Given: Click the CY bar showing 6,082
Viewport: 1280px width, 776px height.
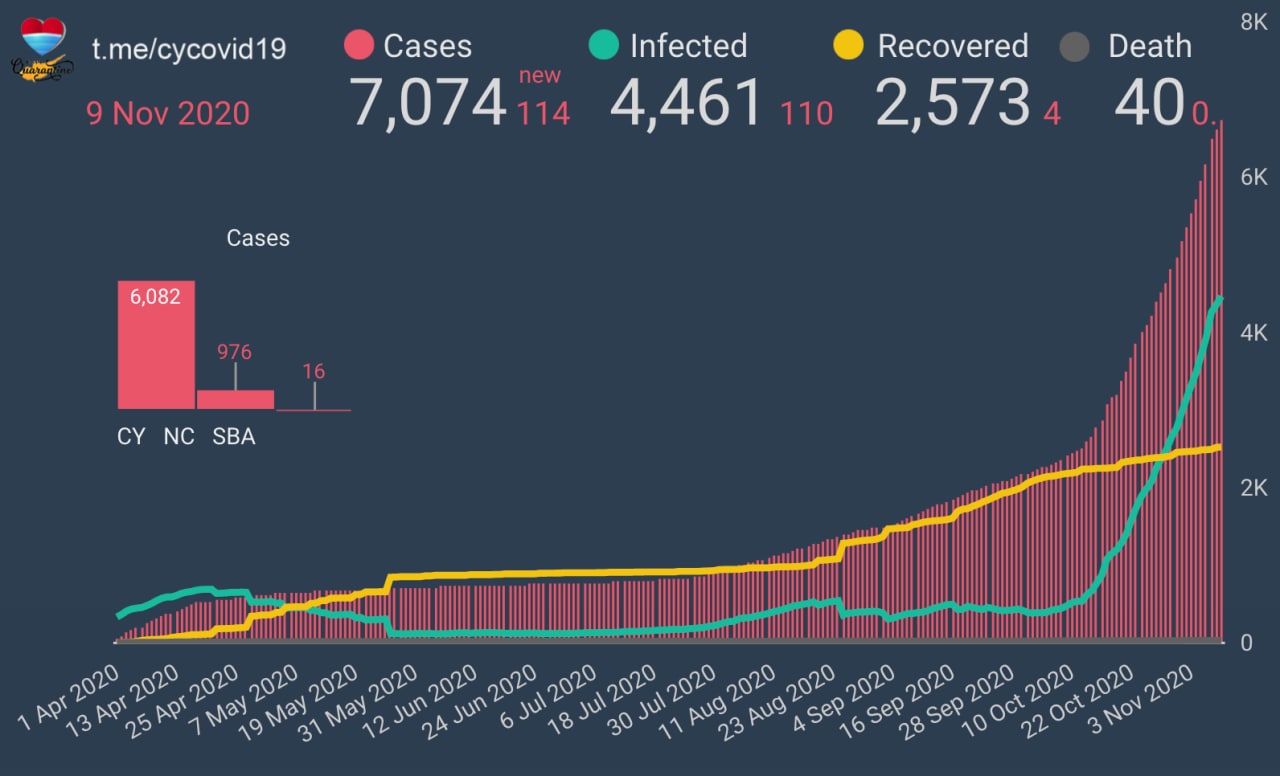Looking at the screenshot, I should [156, 345].
